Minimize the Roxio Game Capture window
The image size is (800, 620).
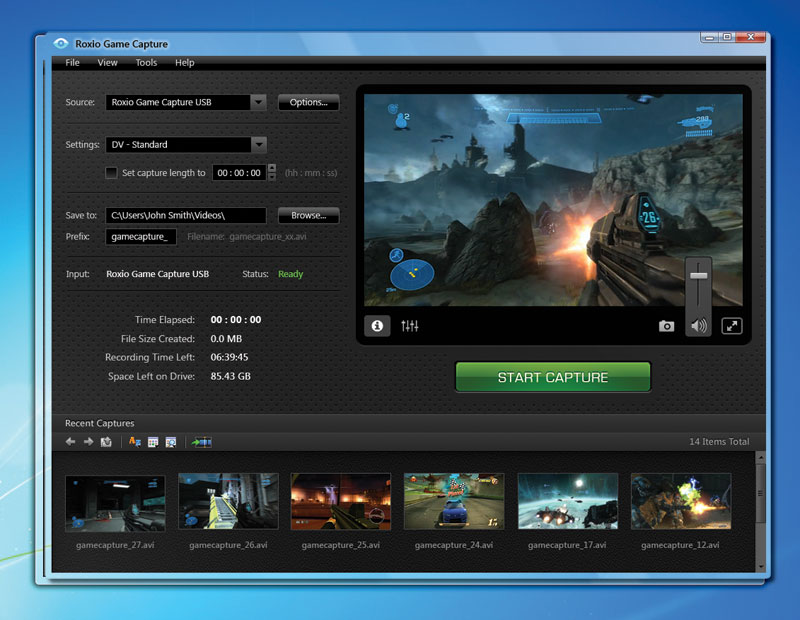(x=710, y=37)
